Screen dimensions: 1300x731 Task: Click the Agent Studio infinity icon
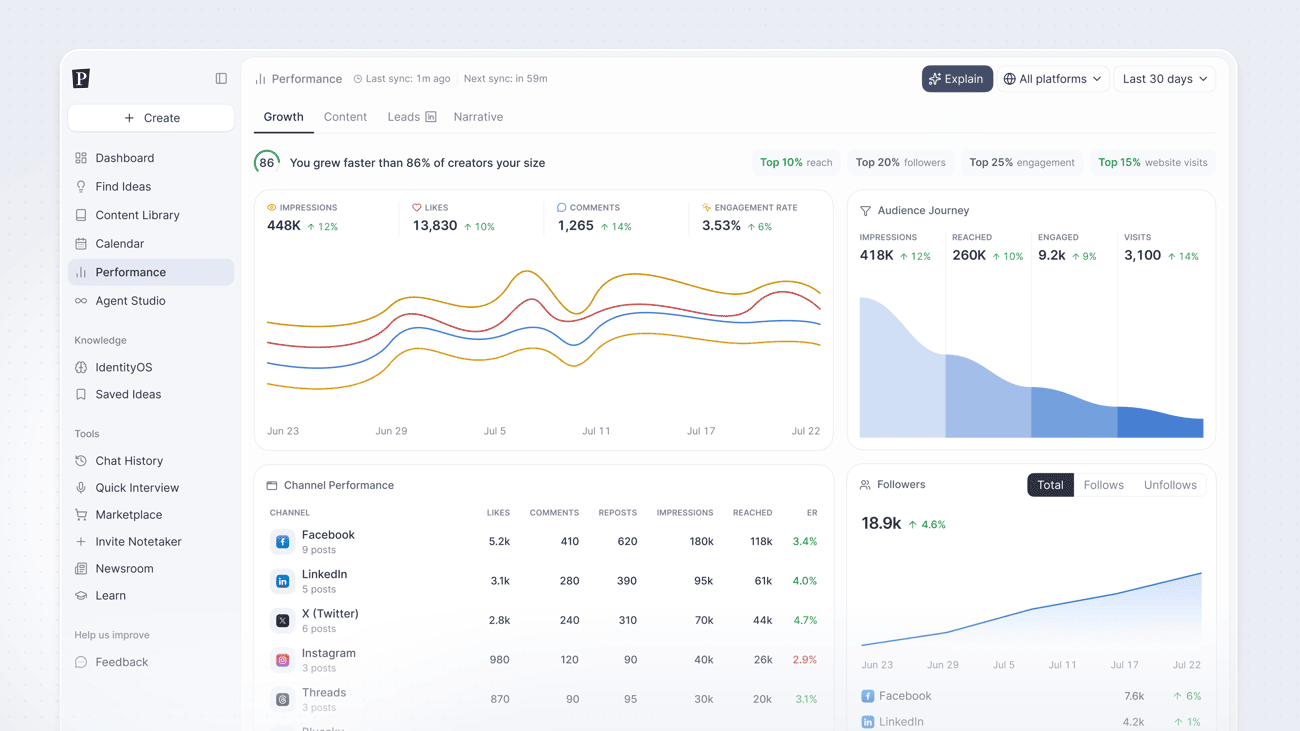[81, 301]
